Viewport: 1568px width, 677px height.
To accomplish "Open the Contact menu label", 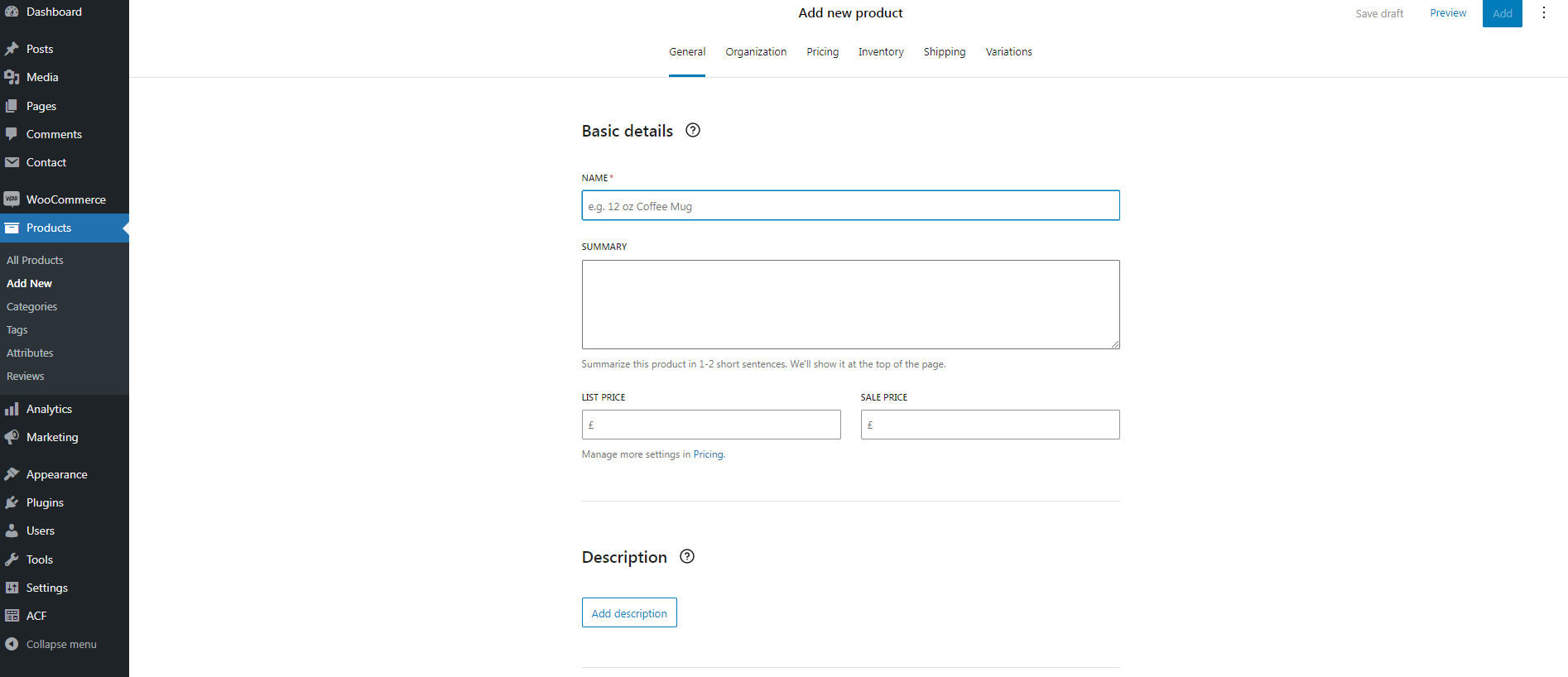I will point(46,162).
